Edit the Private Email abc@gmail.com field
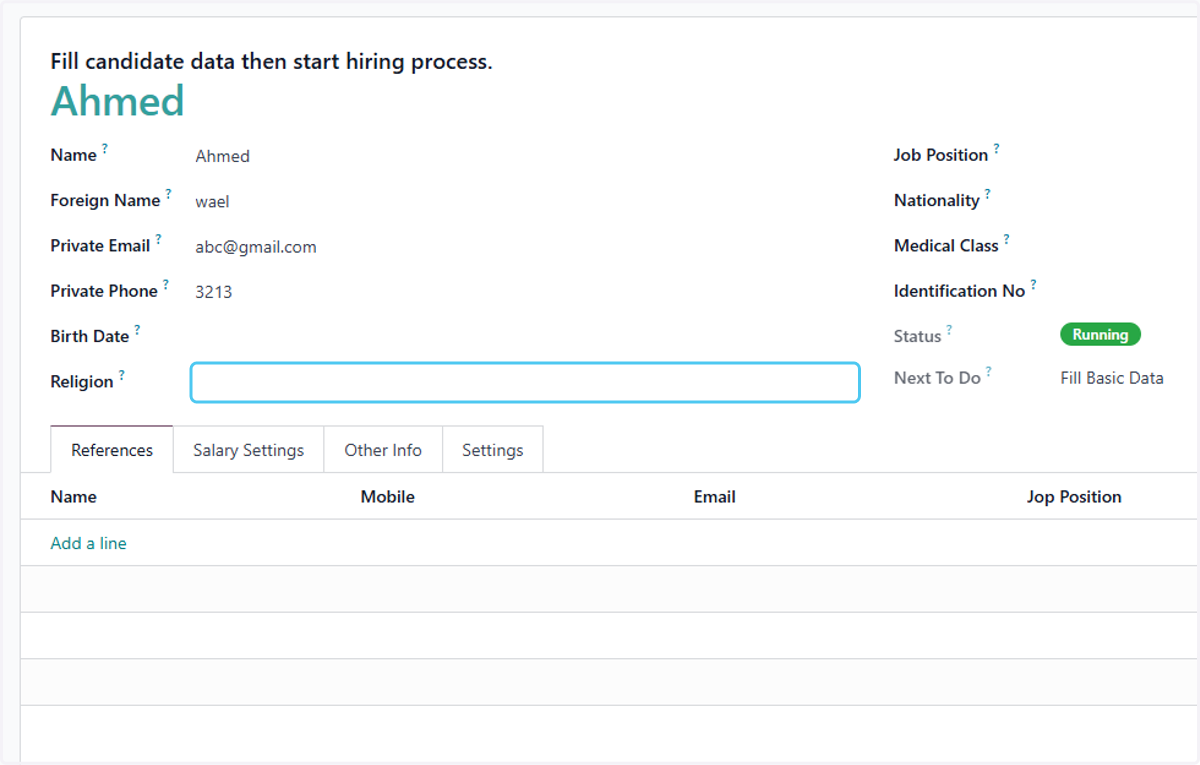Viewport: 1200px width, 765px height. (x=525, y=247)
